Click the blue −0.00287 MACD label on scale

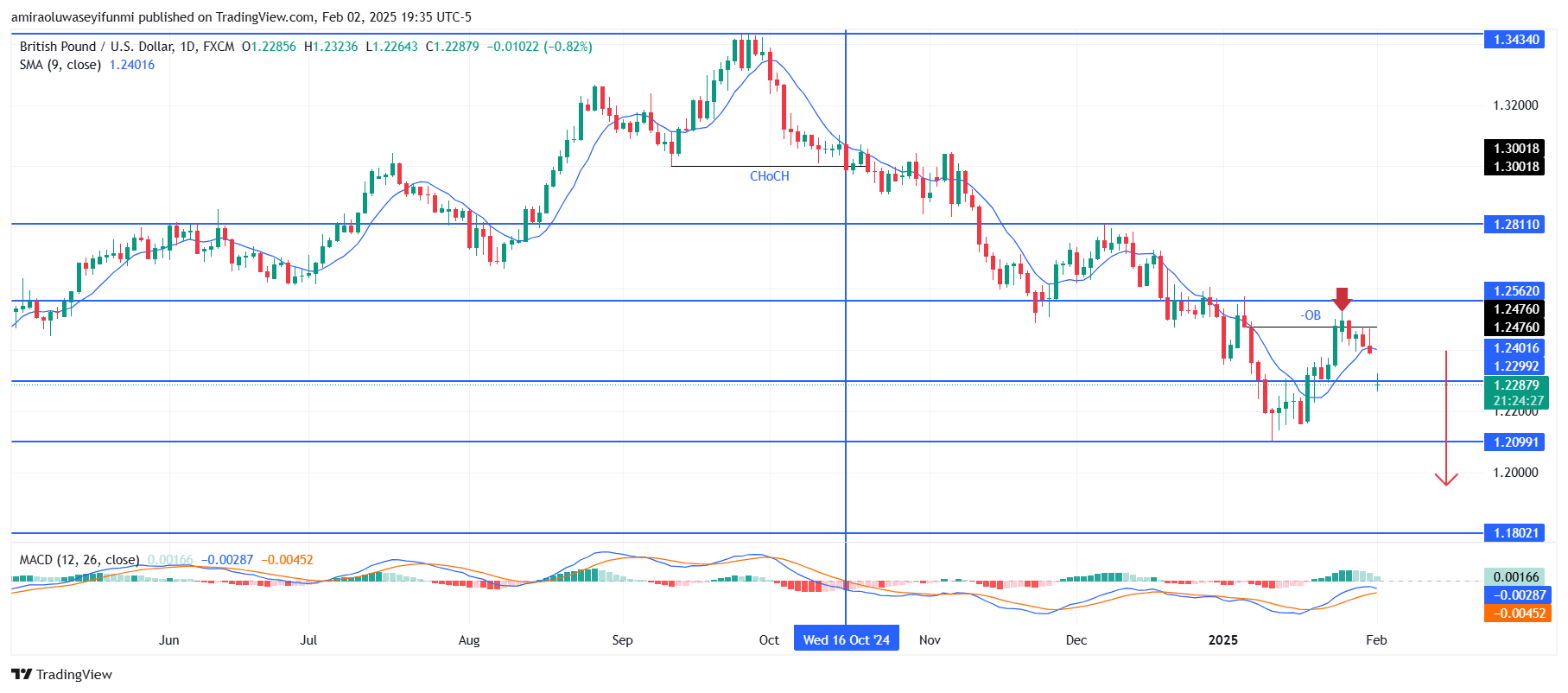tap(1516, 595)
